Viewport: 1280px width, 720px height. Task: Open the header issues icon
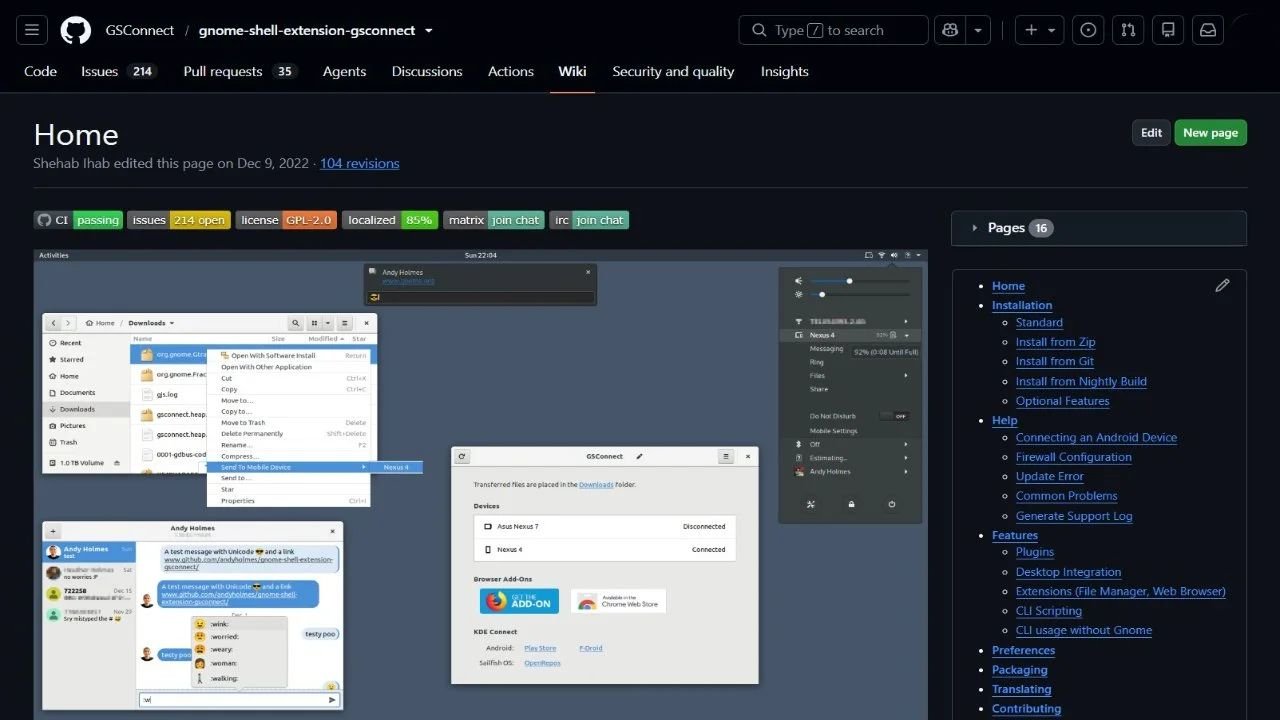tap(1088, 30)
